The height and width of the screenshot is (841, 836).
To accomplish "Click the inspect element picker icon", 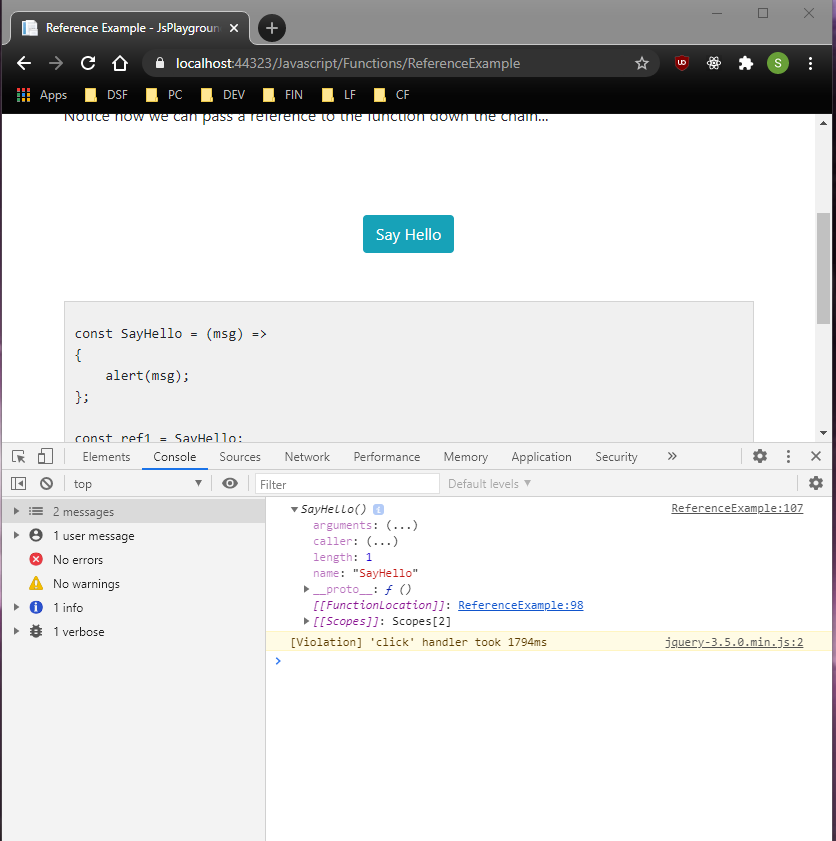I will [x=18, y=457].
